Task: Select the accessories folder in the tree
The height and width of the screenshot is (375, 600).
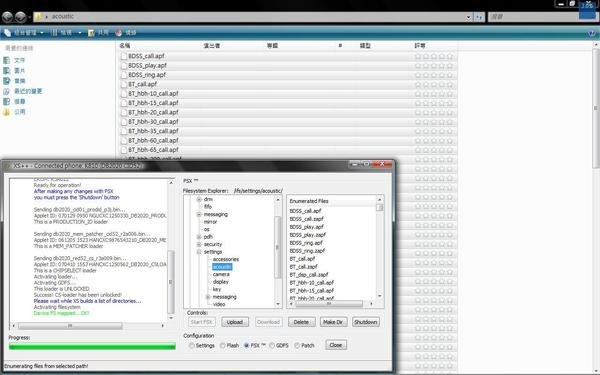Action: (226, 259)
